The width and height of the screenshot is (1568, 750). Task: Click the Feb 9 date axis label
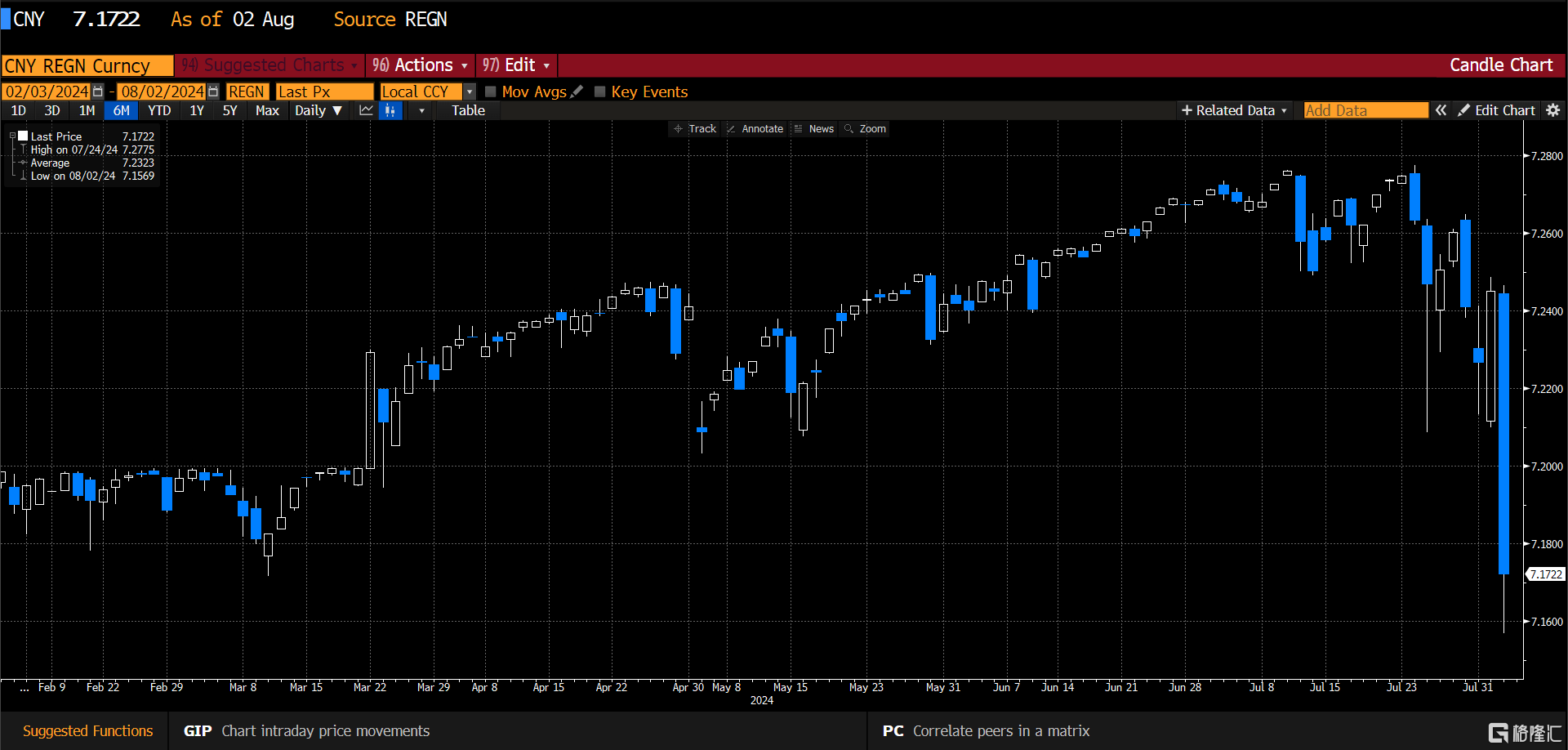click(x=51, y=687)
